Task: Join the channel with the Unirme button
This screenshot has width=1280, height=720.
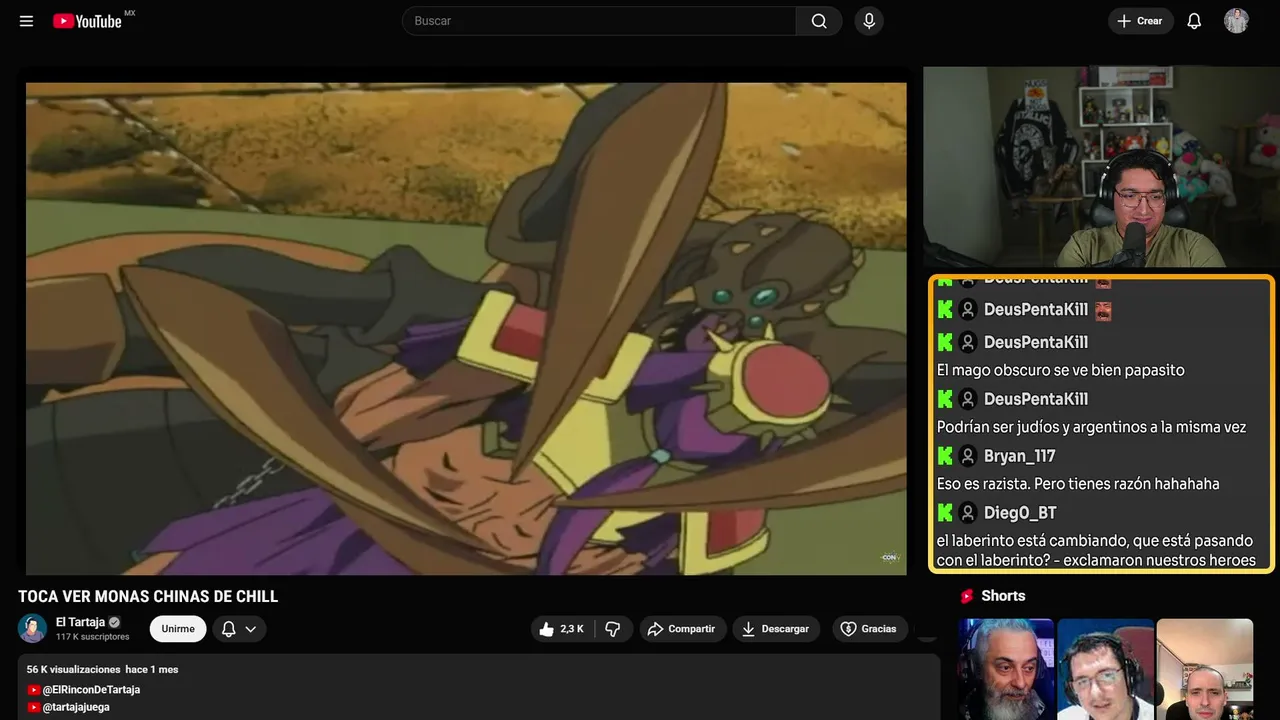Action: (178, 629)
